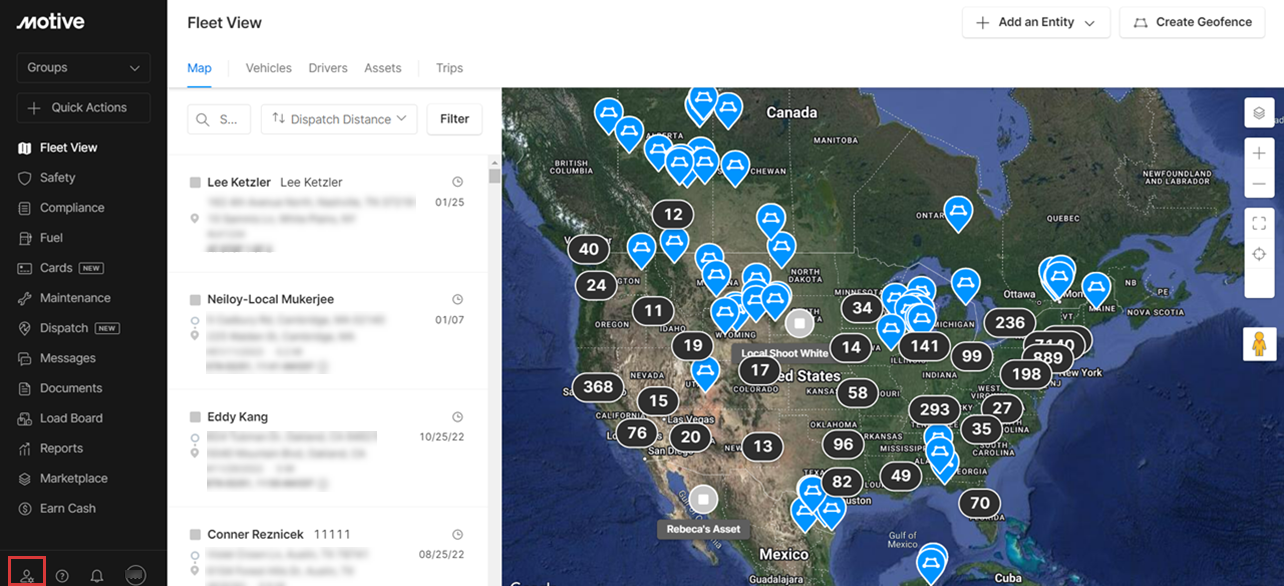Switch to the Vehicles tab
Image resolution: width=1284 pixels, height=586 pixels.
(x=269, y=68)
